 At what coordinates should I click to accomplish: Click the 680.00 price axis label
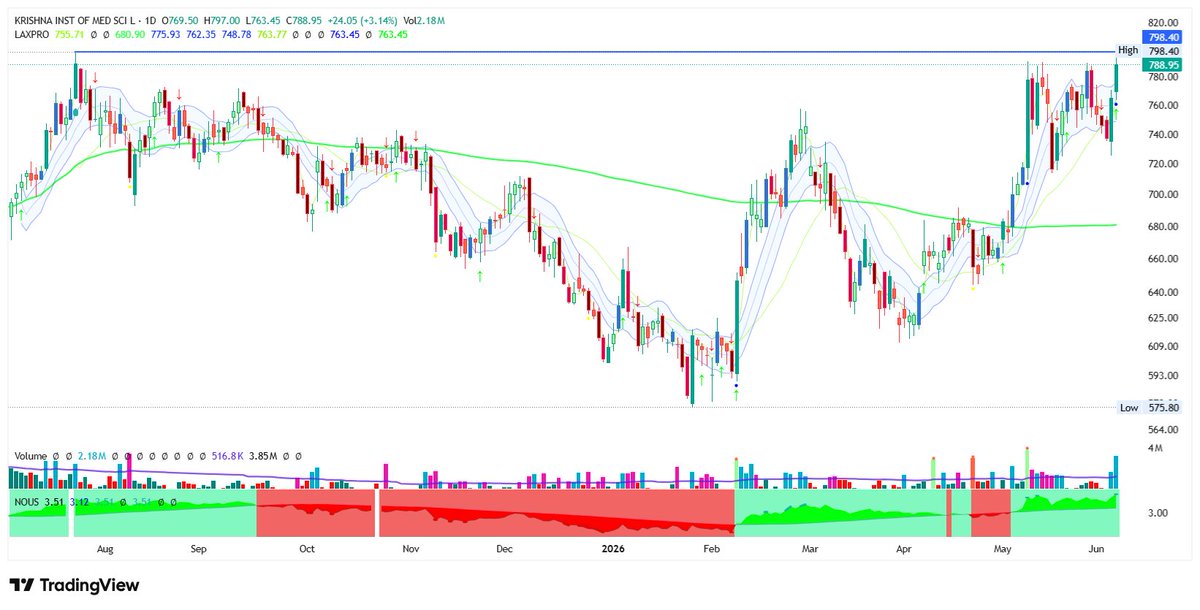click(x=1165, y=227)
